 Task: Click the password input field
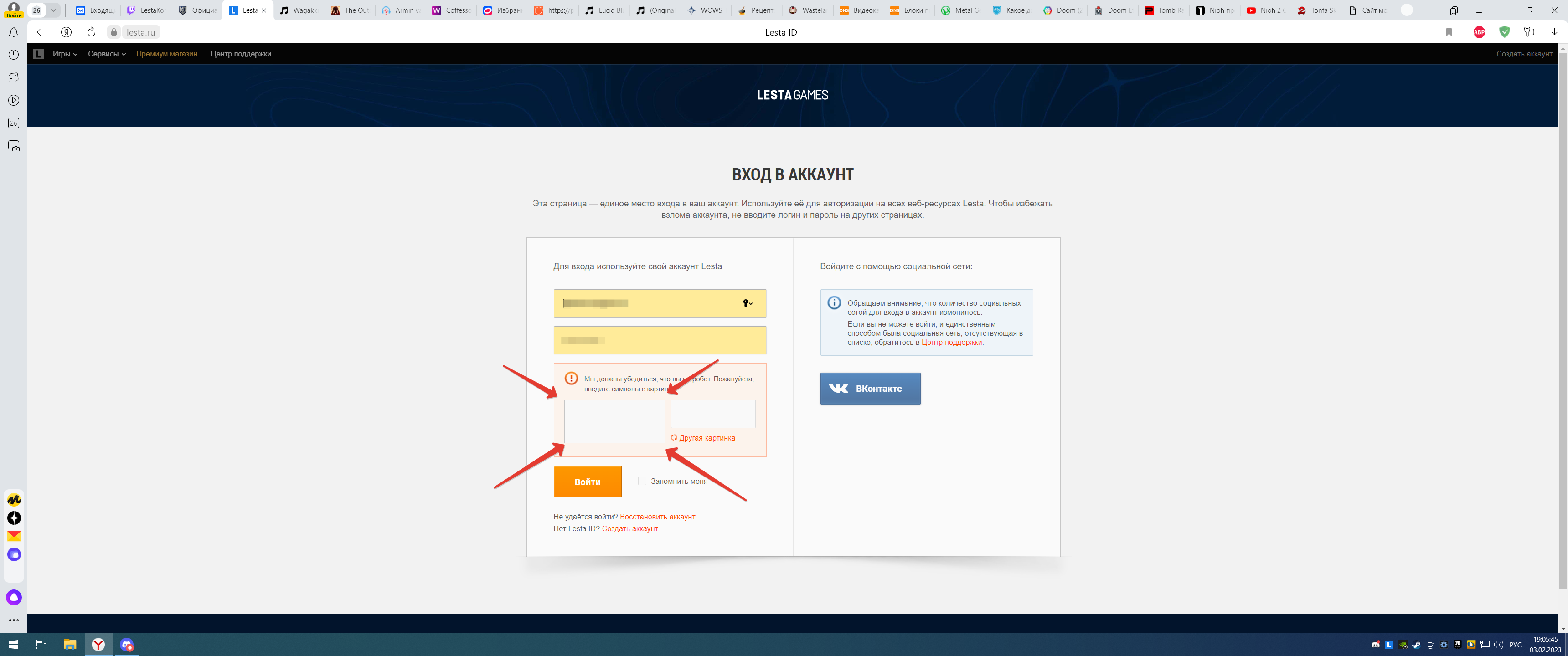(x=660, y=340)
